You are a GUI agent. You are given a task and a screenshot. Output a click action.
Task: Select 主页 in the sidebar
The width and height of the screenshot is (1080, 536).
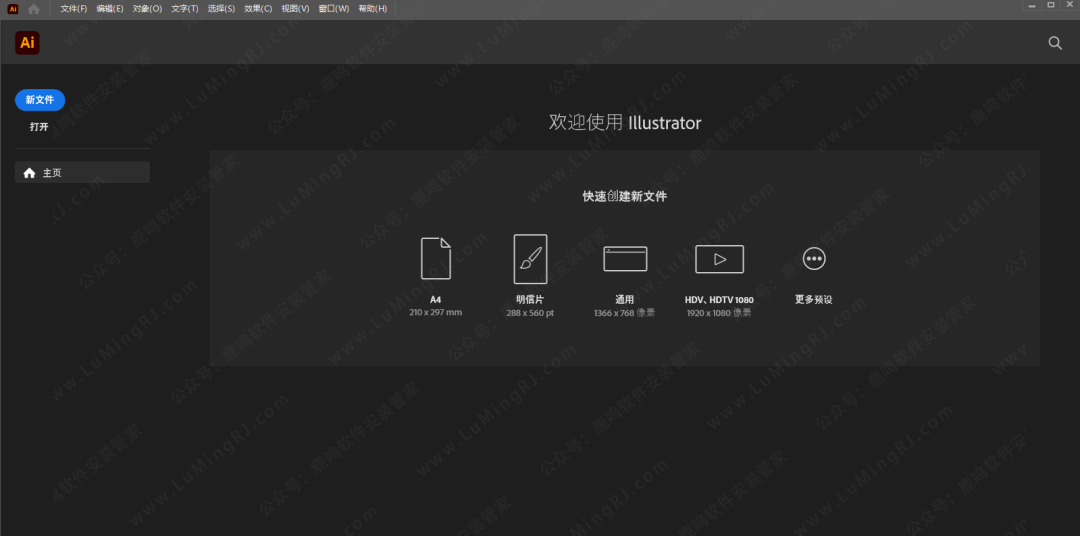tap(83, 172)
